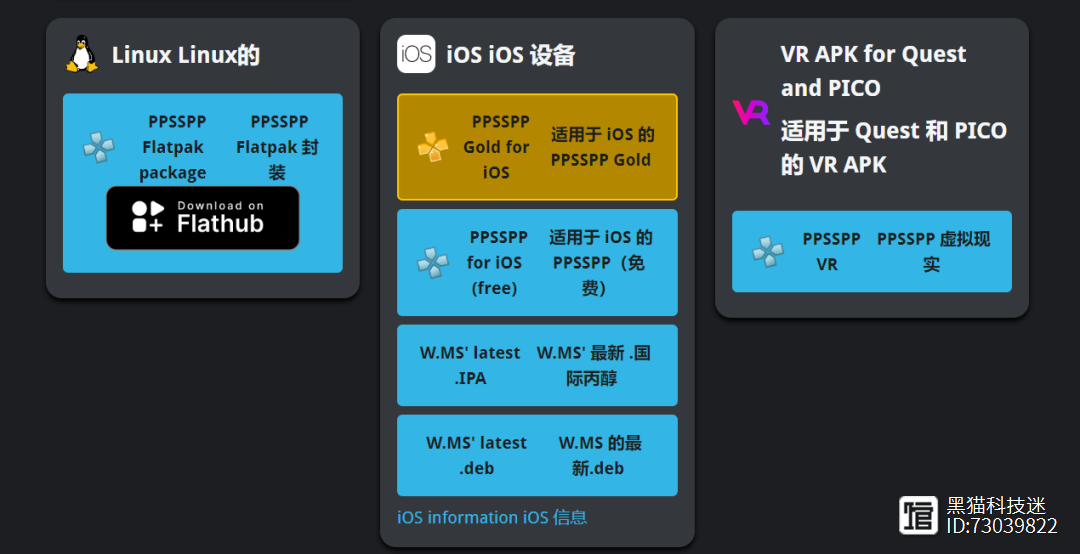Viewport: 1080px width, 554px height.
Task: Click the Linux section heading
Action: [x=186, y=54]
